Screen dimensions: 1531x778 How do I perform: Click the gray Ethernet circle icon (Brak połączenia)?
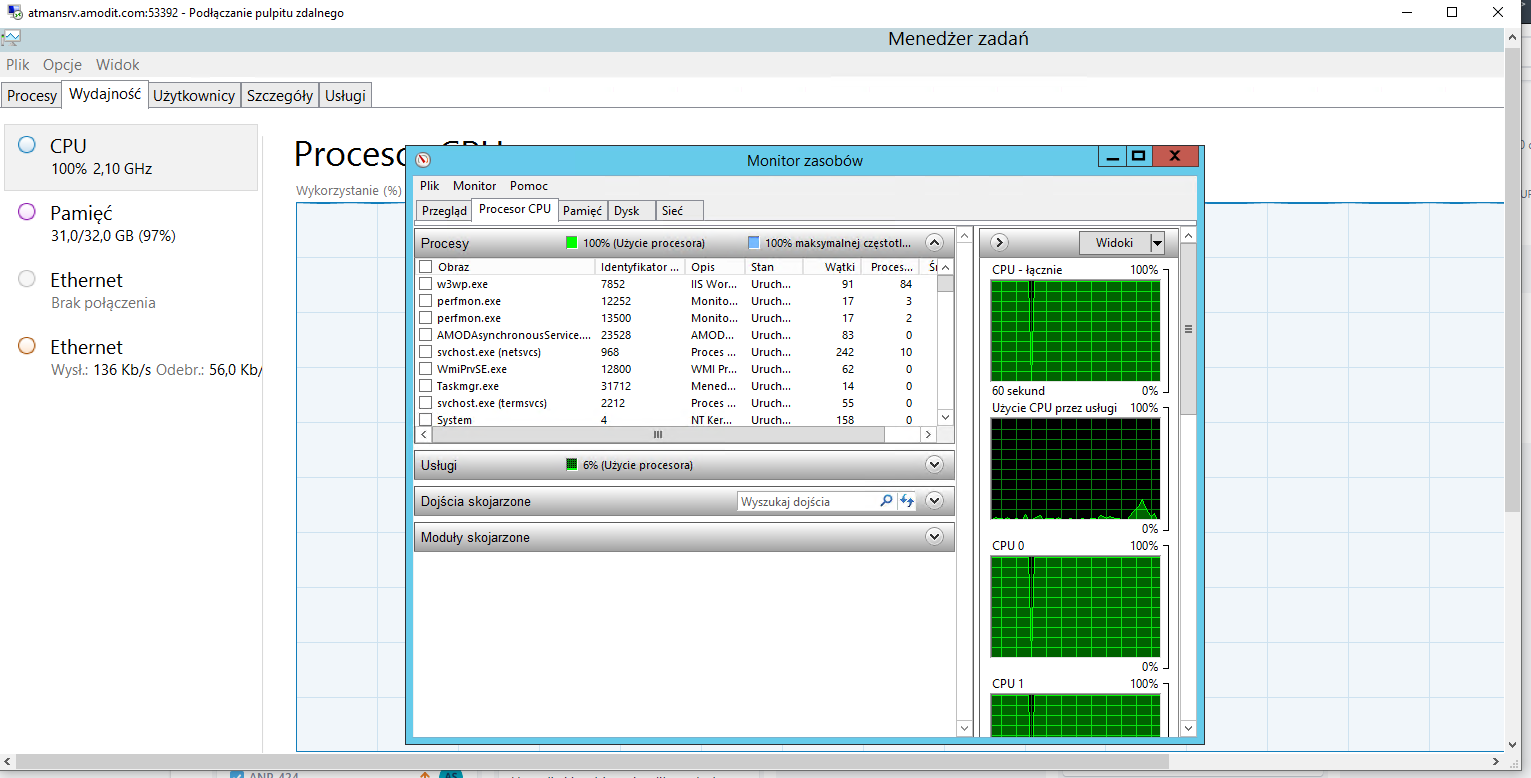(x=27, y=279)
